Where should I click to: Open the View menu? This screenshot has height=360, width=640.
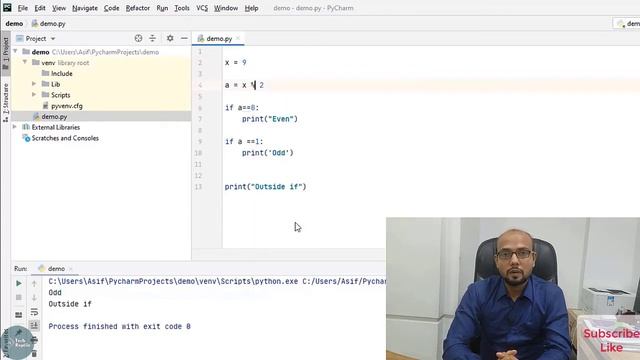pyautogui.click(x=59, y=8)
